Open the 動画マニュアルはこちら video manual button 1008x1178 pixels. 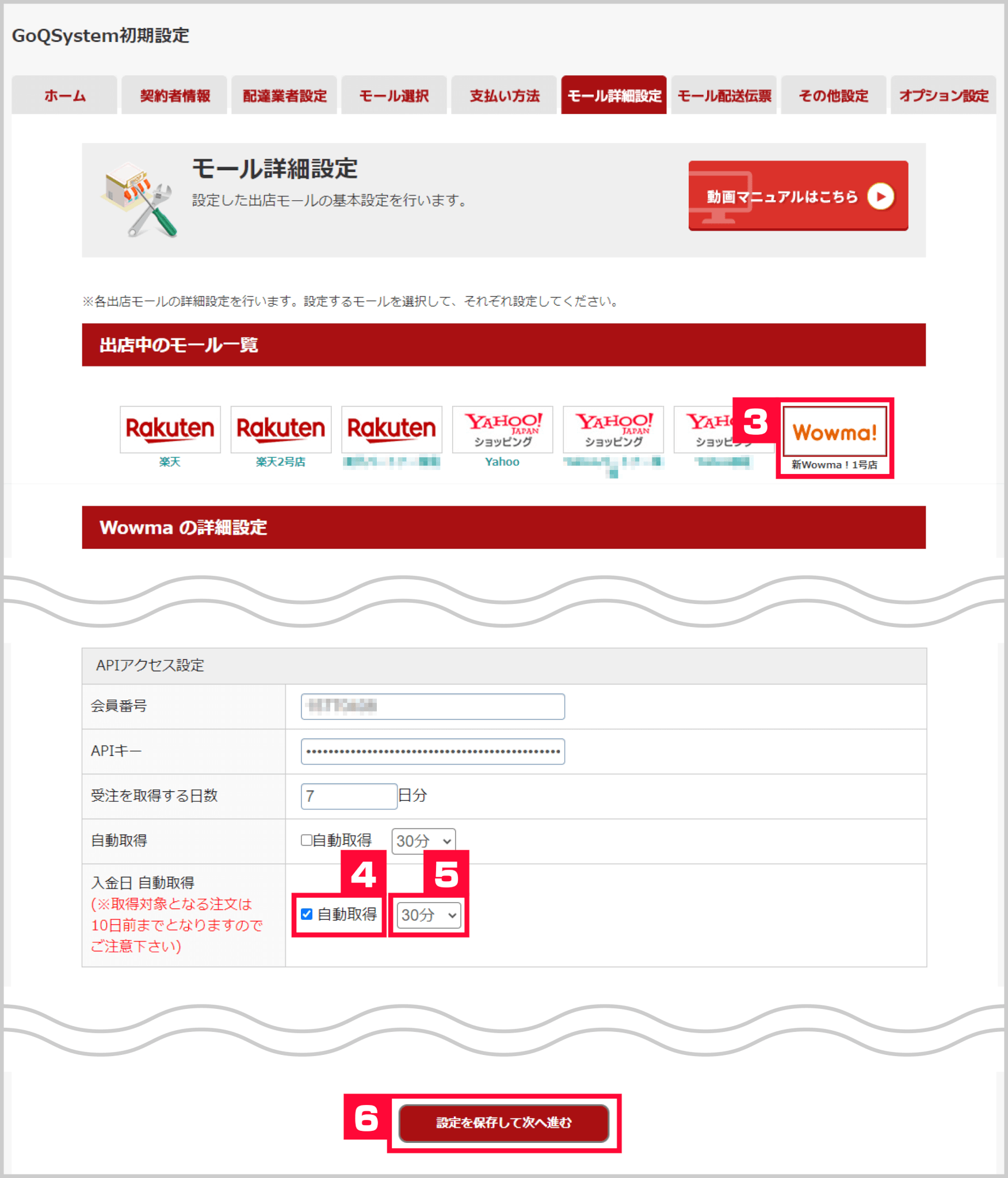[x=798, y=196]
